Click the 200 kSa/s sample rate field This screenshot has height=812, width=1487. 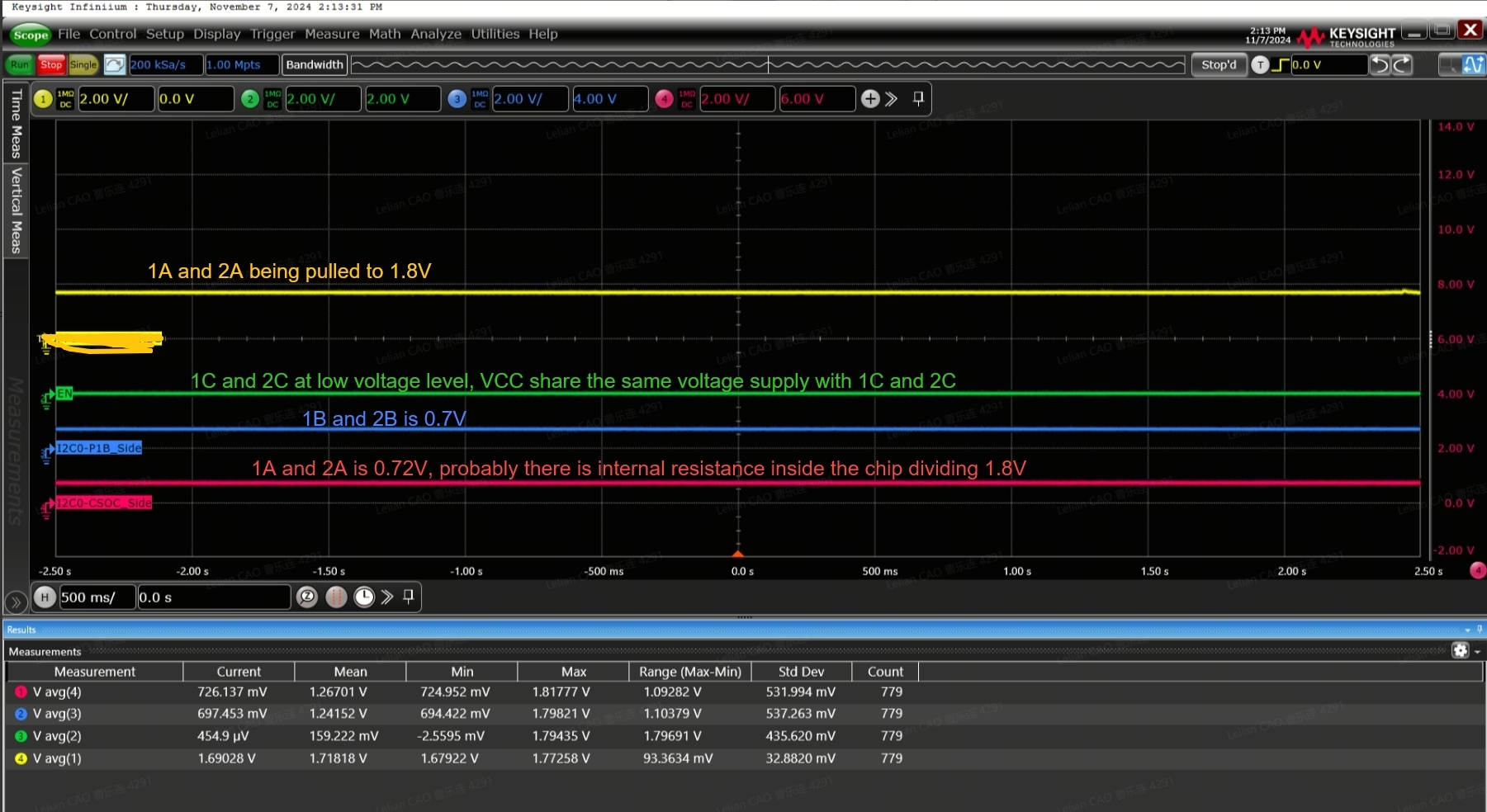[164, 64]
